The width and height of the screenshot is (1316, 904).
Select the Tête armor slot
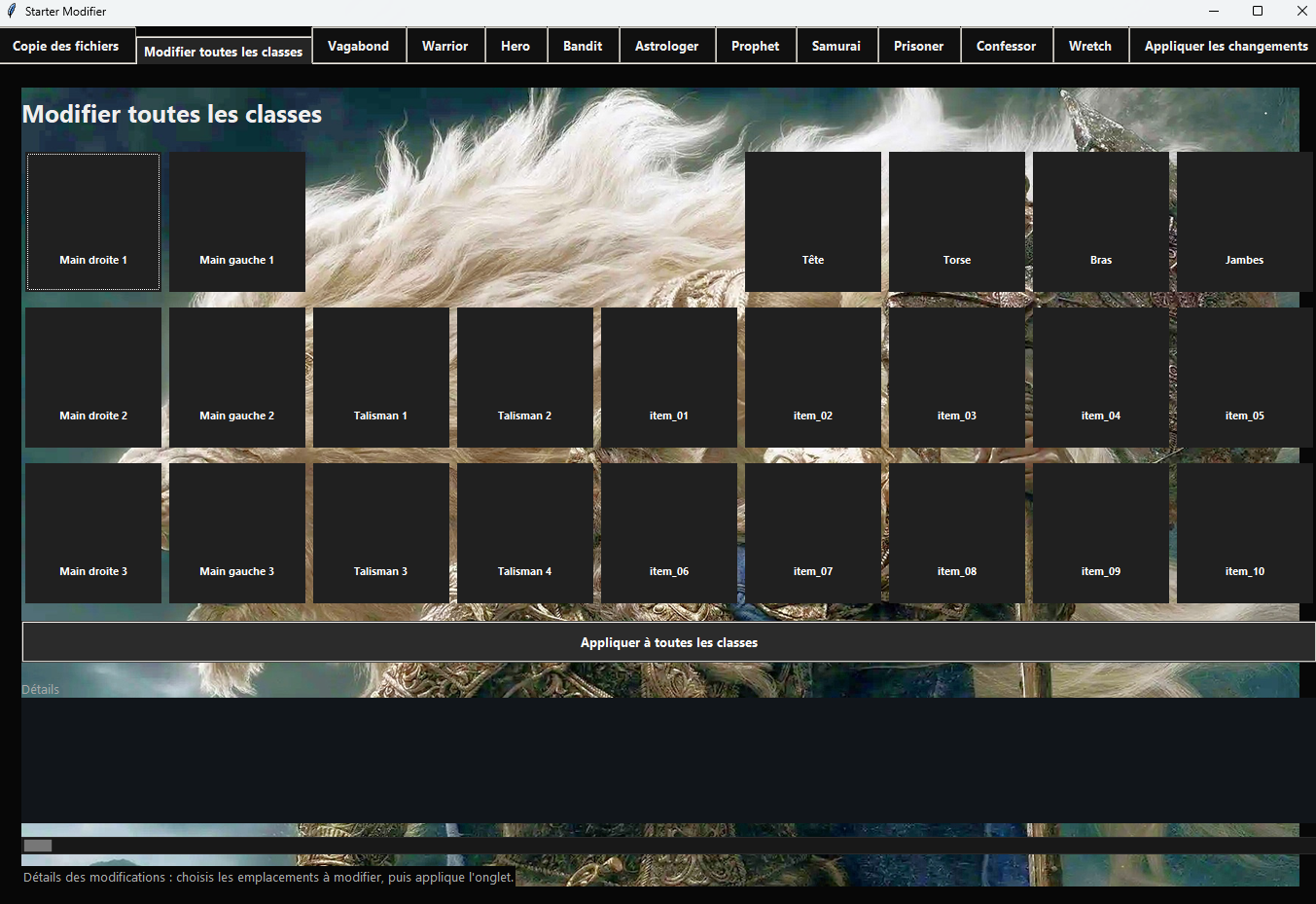point(813,222)
